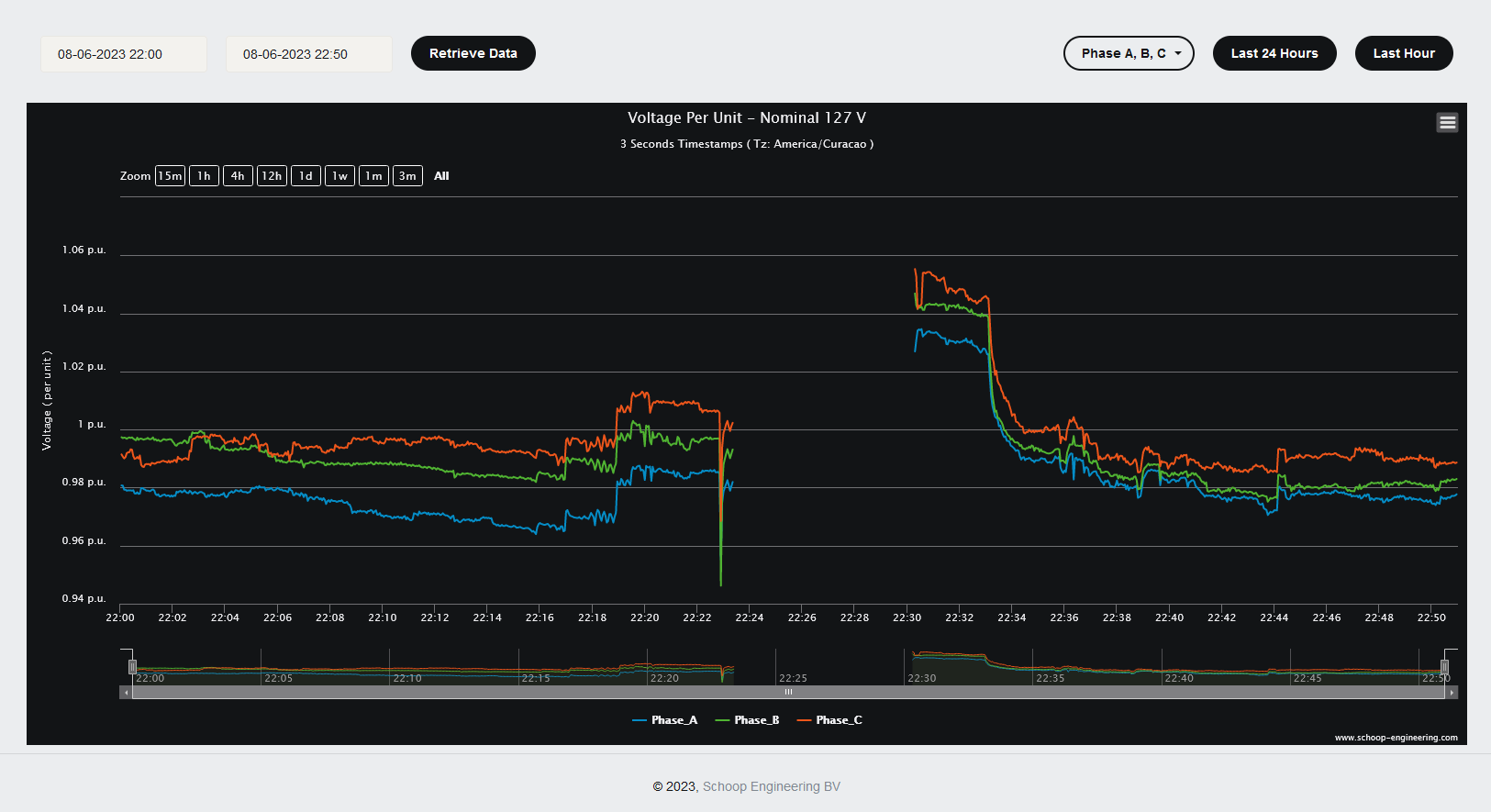
Task: Set zoom range to 15m
Action: click(x=170, y=176)
